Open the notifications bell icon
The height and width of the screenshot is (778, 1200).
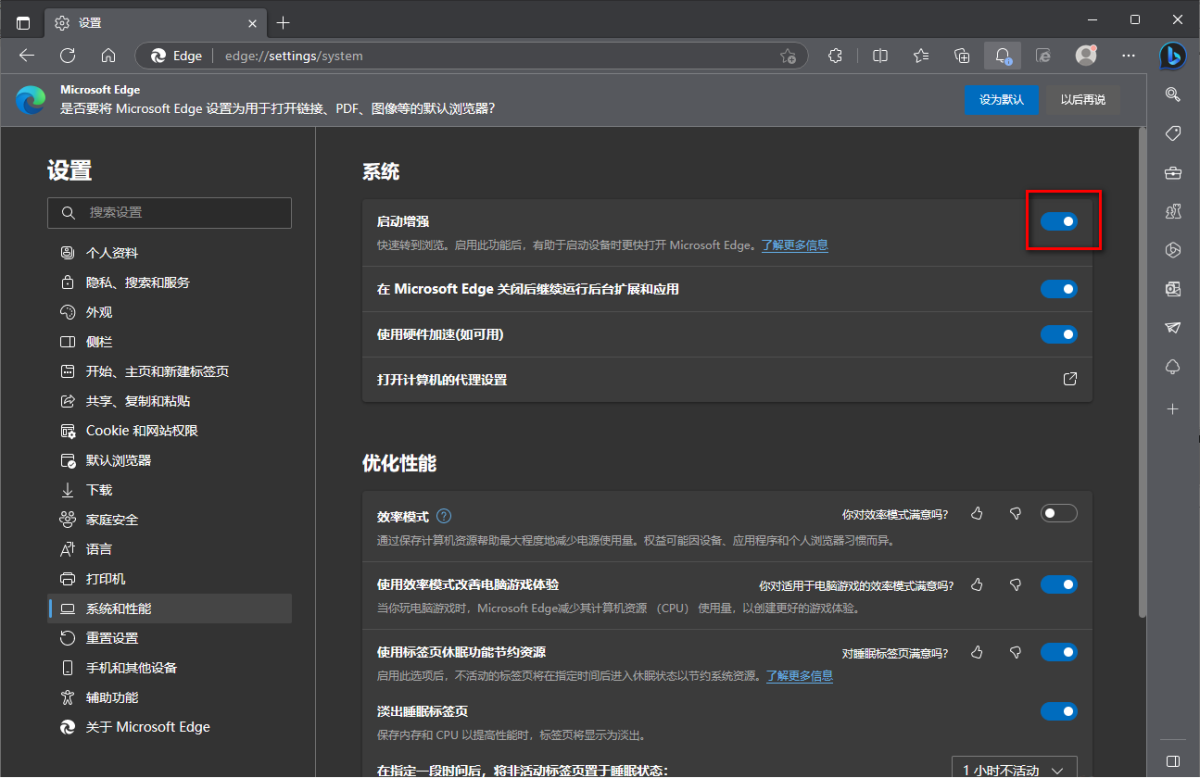(x=1003, y=56)
